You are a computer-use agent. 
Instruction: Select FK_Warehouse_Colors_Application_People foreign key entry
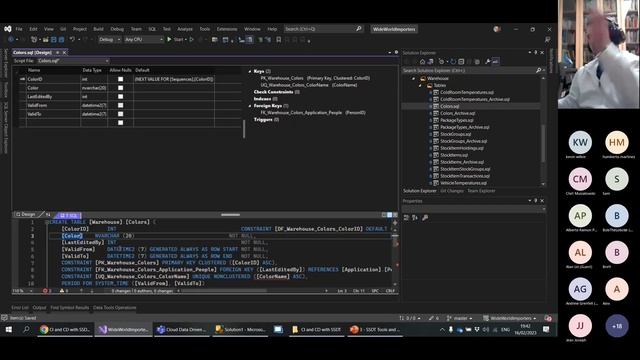pos(313,113)
